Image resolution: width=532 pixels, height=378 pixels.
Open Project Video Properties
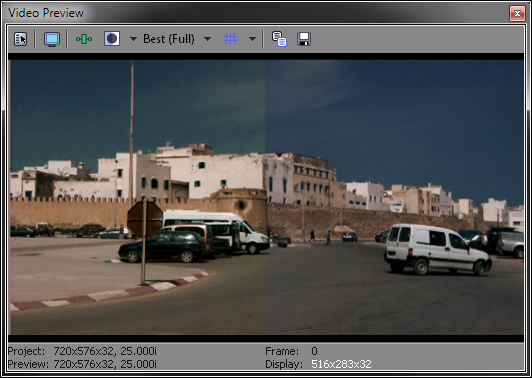click(x=20, y=39)
